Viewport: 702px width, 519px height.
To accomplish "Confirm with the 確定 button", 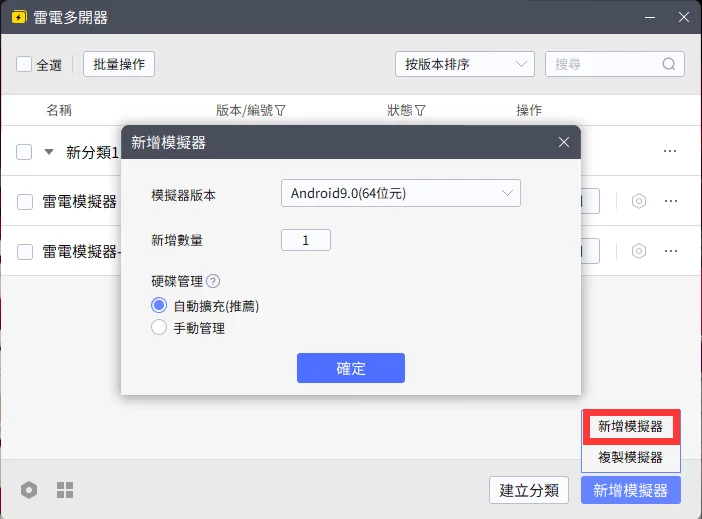I will pyautogui.click(x=351, y=368).
